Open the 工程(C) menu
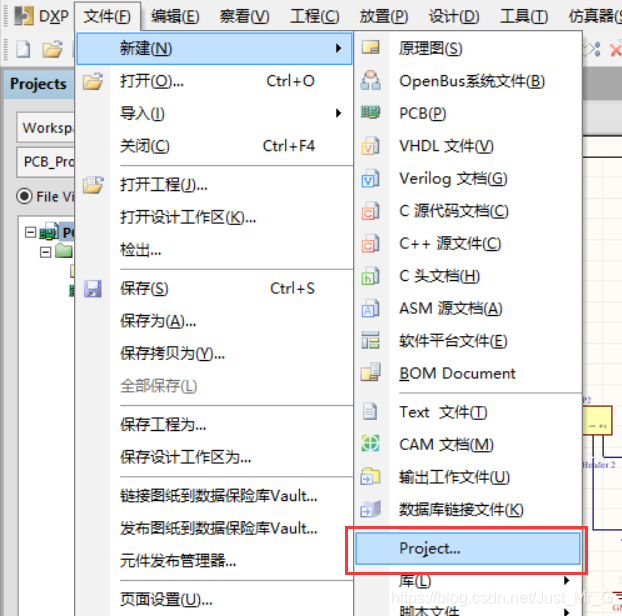Screen dimensions: 622x616 315,16
